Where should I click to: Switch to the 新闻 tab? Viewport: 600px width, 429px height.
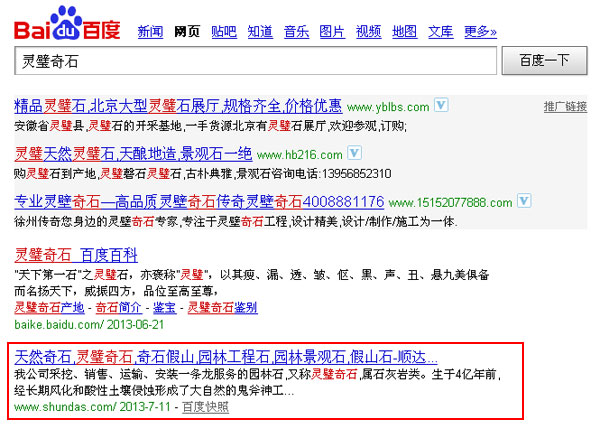150,32
